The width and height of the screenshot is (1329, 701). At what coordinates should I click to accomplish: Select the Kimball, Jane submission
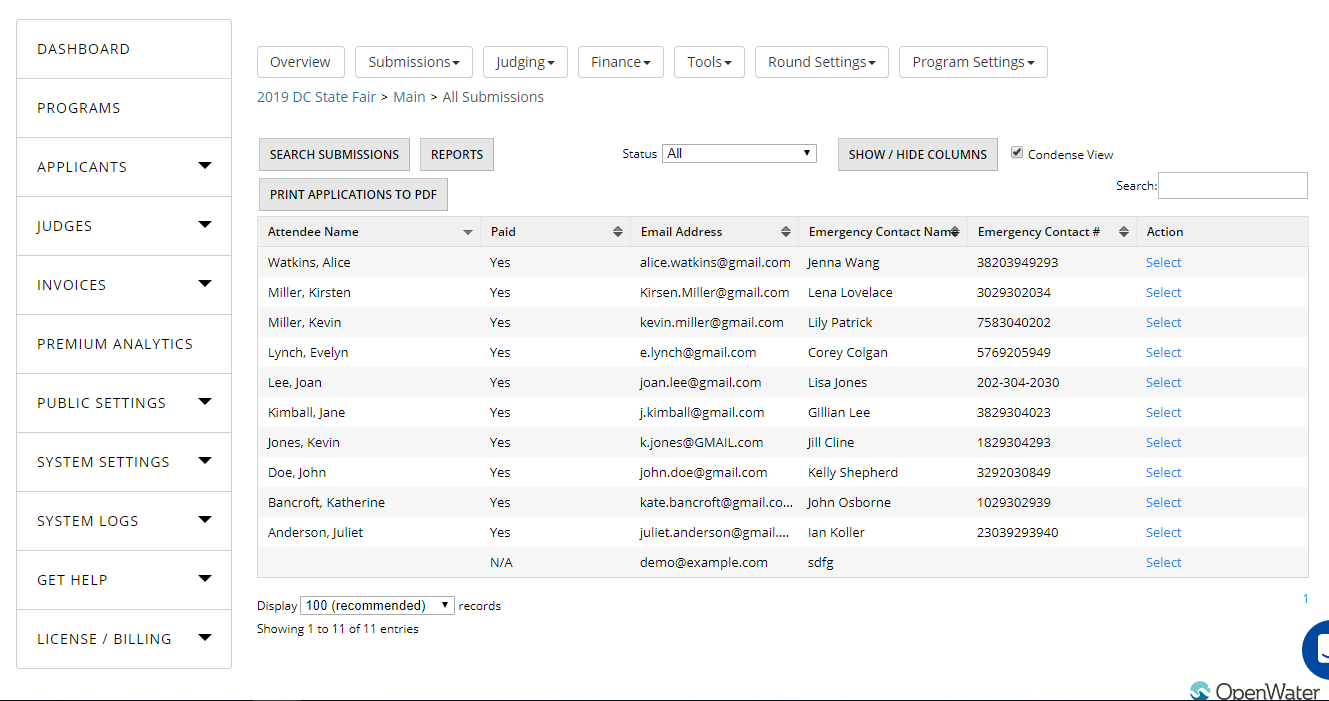(1164, 412)
